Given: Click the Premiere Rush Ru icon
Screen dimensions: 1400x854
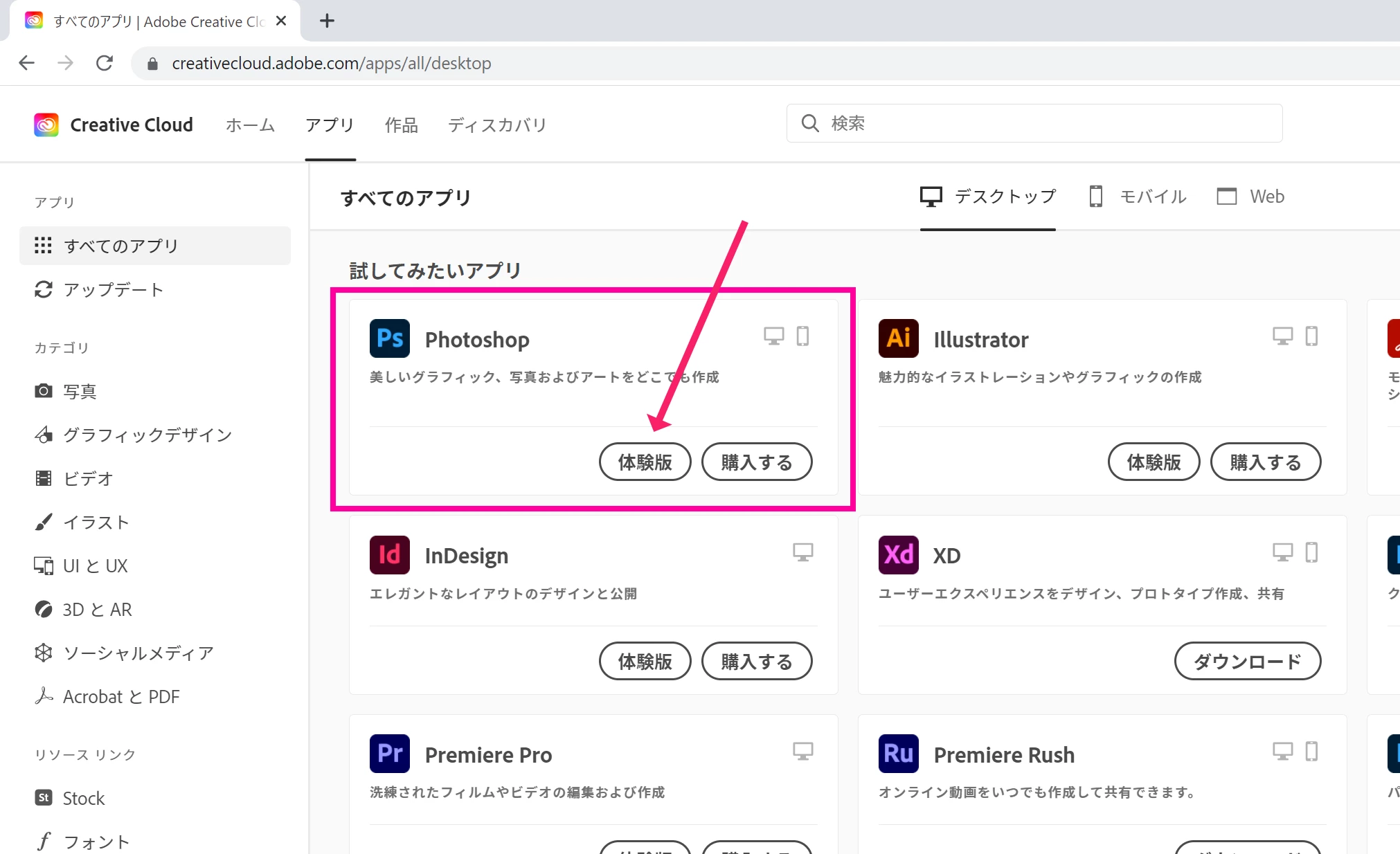Looking at the screenshot, I should coord(898,754).
